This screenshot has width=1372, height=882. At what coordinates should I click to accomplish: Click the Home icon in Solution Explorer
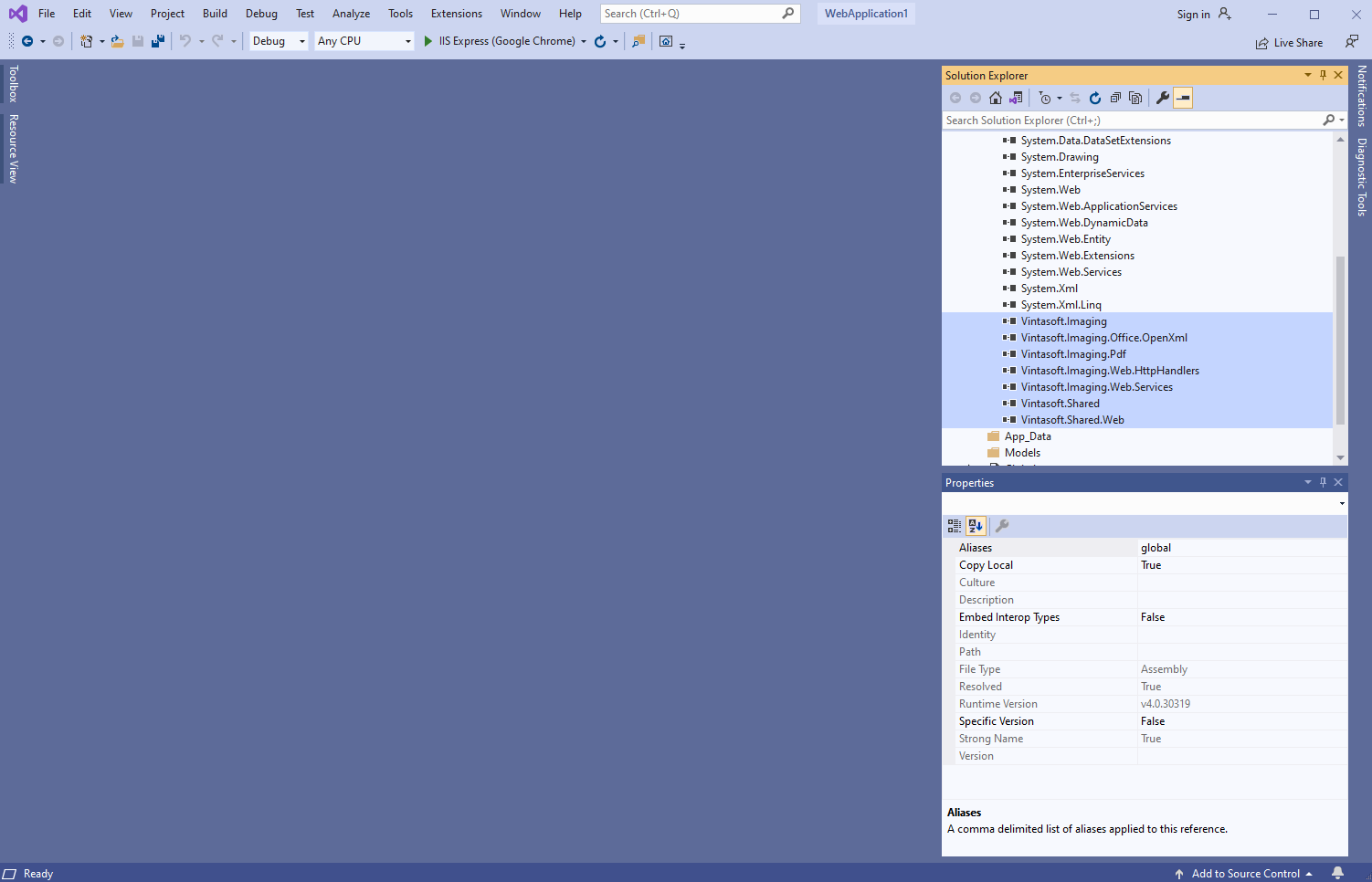(996, 98)
